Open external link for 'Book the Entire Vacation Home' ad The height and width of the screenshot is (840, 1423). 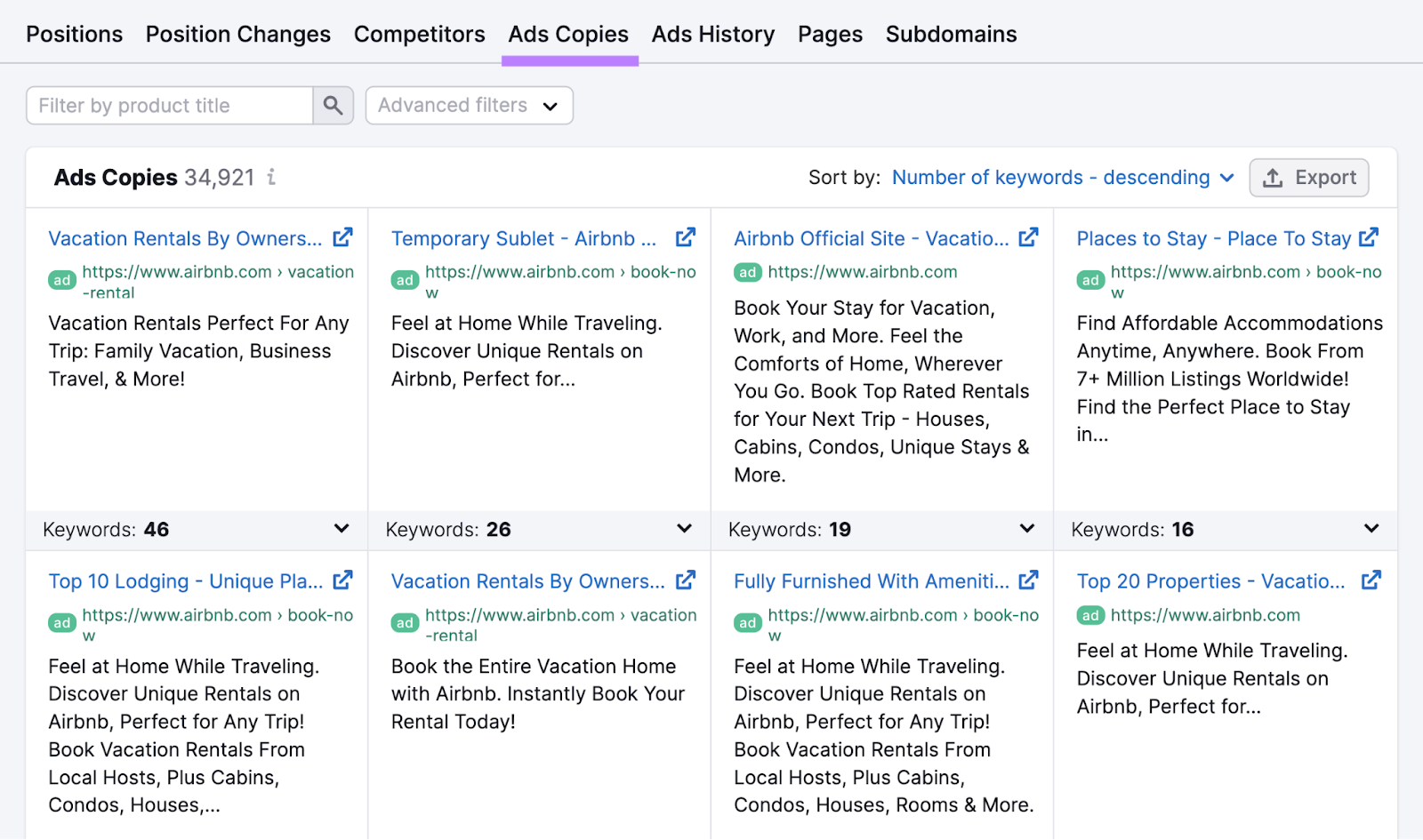pyautogui.click(x=686, y=580)
